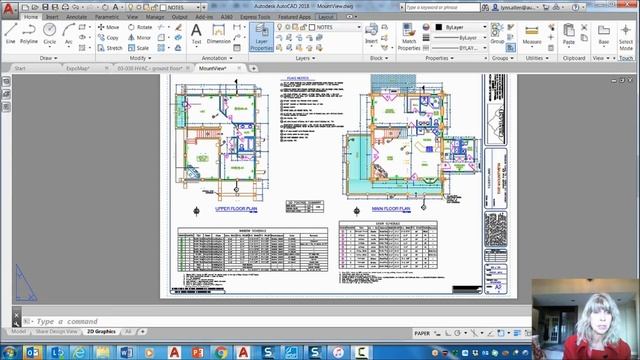Click the MAIN FLOOR PLAN title link
Viewport: 640px width, 360px height.
[391, 209]
